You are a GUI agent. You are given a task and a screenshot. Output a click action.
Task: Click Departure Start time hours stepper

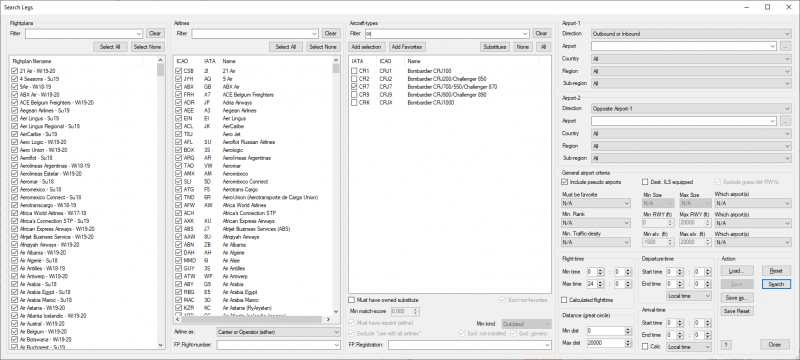[681, 272]
